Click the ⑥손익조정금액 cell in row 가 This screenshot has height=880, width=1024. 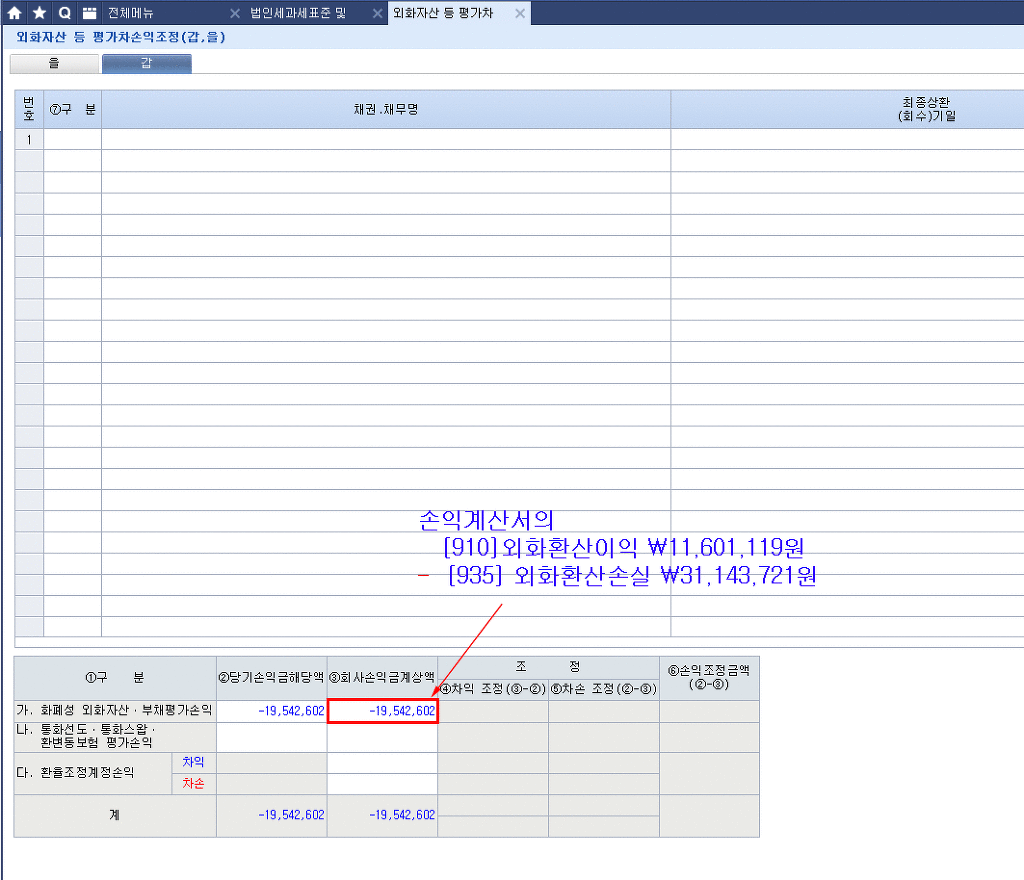point(709,711)
